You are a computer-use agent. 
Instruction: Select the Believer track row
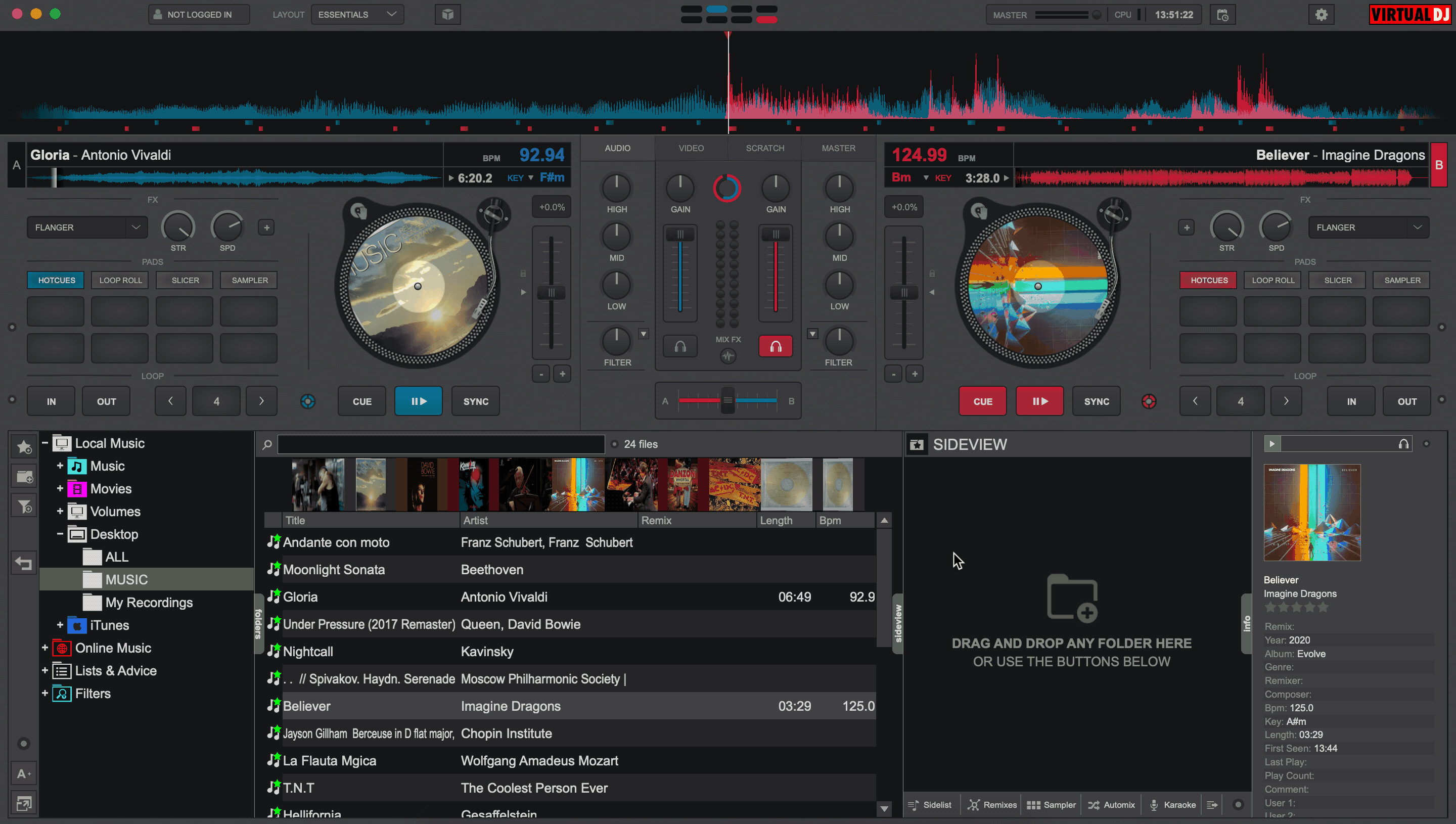coord(570,706)
